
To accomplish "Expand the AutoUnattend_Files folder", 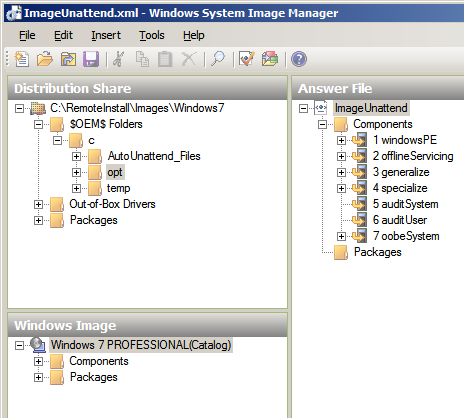I will point(76,156).
